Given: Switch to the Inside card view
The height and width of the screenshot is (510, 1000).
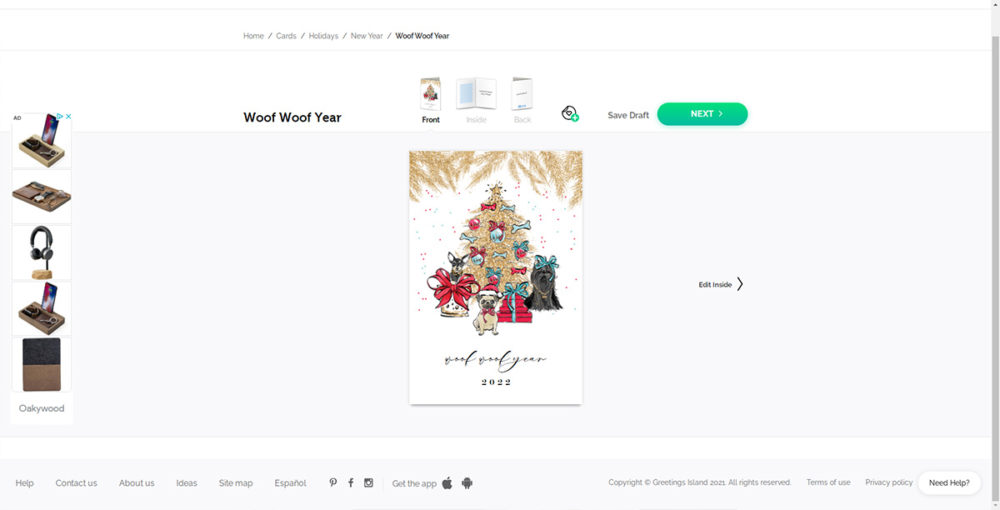Looking at the screenshot, I should [x=476, y=100].
